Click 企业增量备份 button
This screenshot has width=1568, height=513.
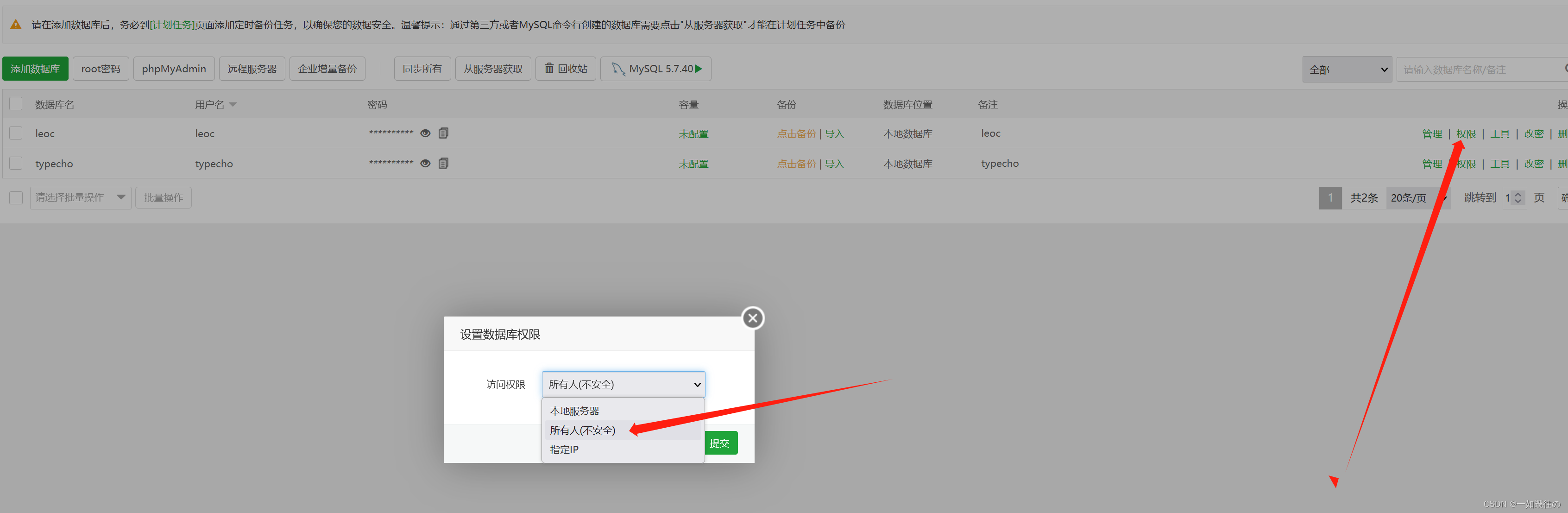coord(327,69)
